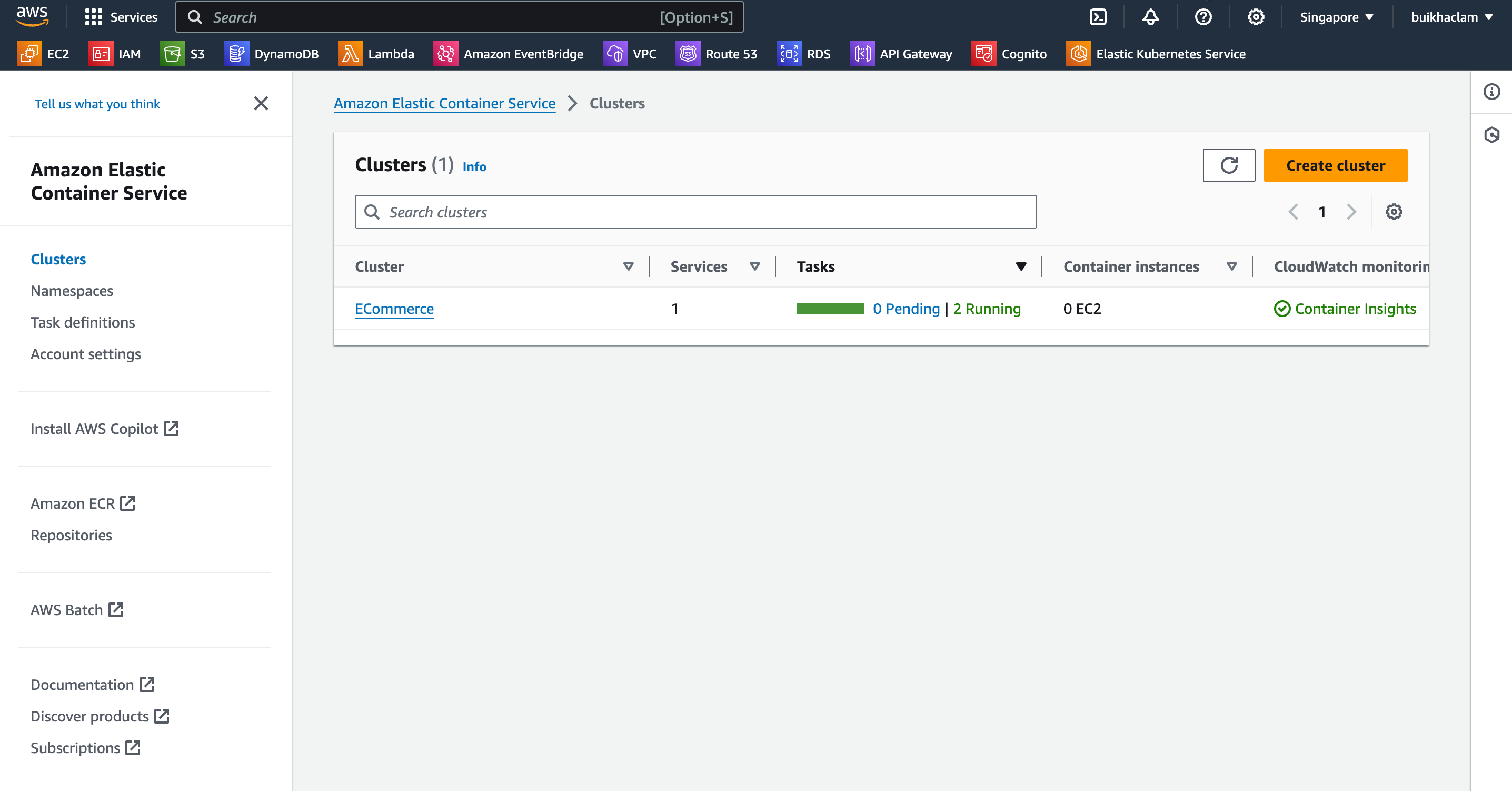Open RDS service shortcut
Screen dimensions: 1512x791
[804, 54]
